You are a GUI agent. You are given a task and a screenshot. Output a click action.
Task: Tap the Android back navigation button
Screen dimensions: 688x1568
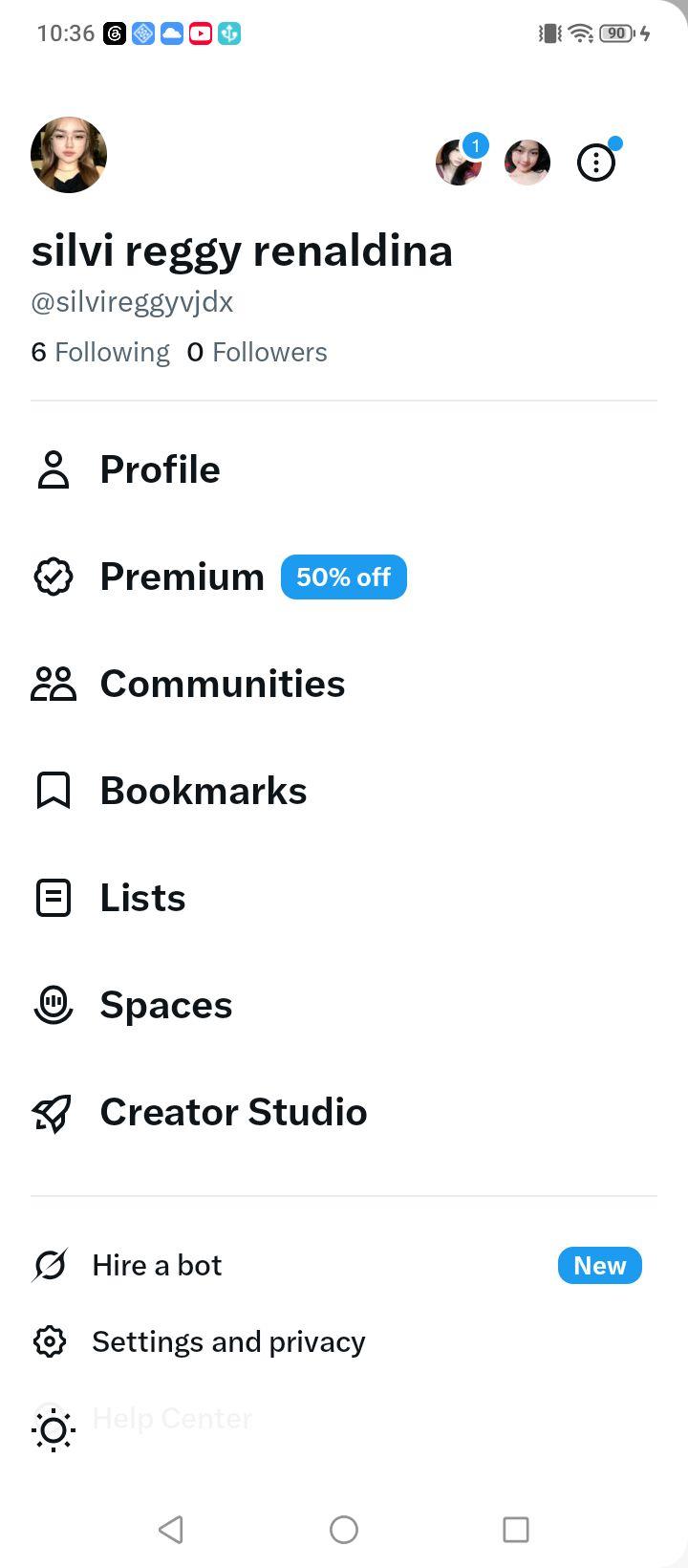pyautogui.click(x=171, y=1529)
